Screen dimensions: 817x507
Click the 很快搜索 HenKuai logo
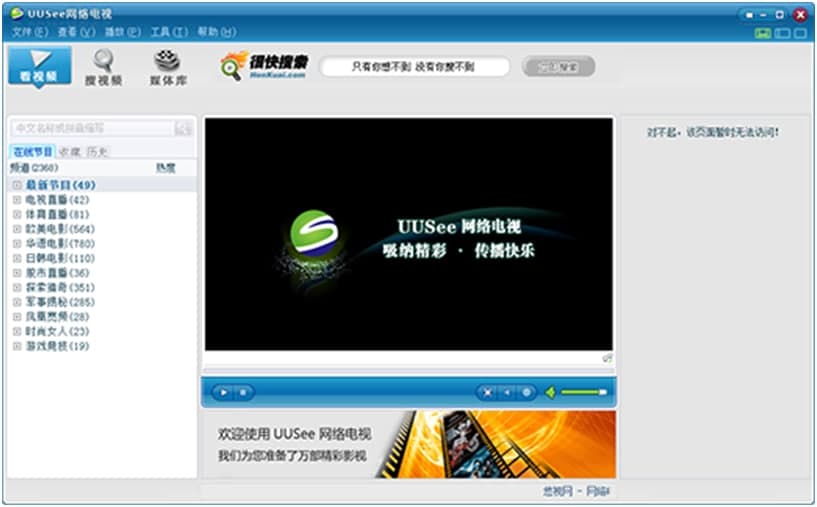[x=264, y=66]
